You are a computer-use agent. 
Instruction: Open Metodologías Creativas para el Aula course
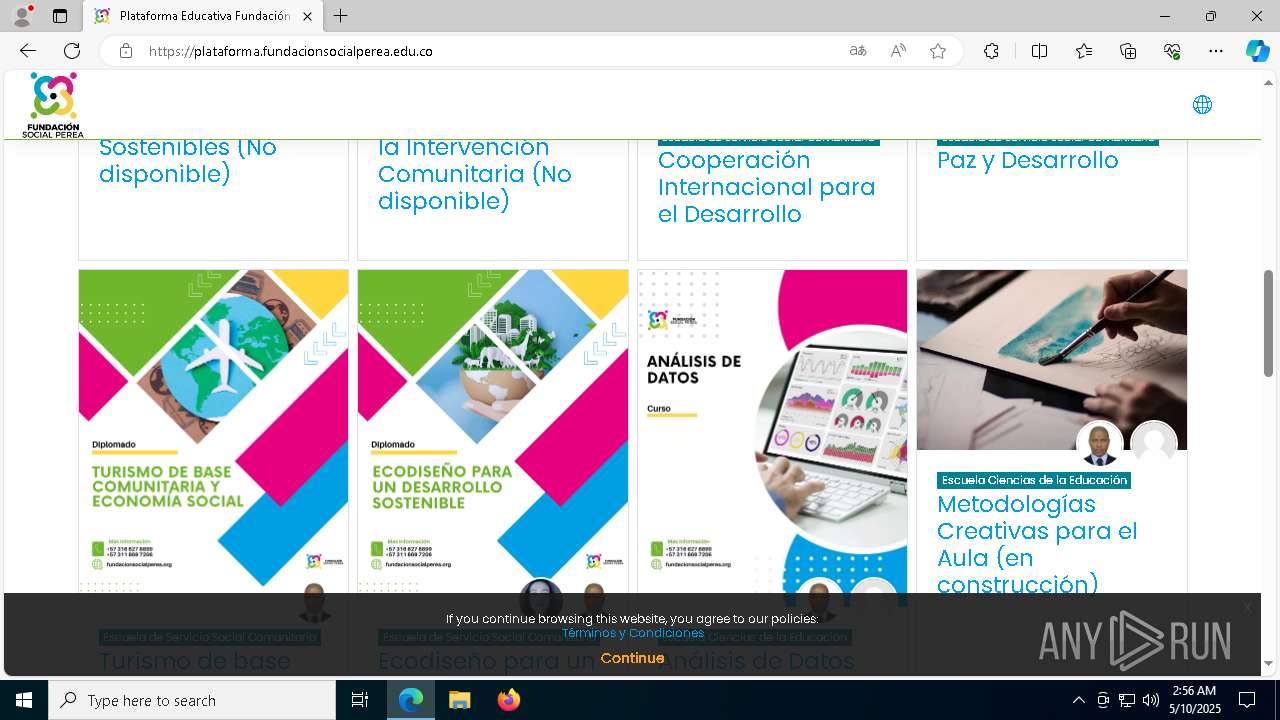click(1038, 544)
